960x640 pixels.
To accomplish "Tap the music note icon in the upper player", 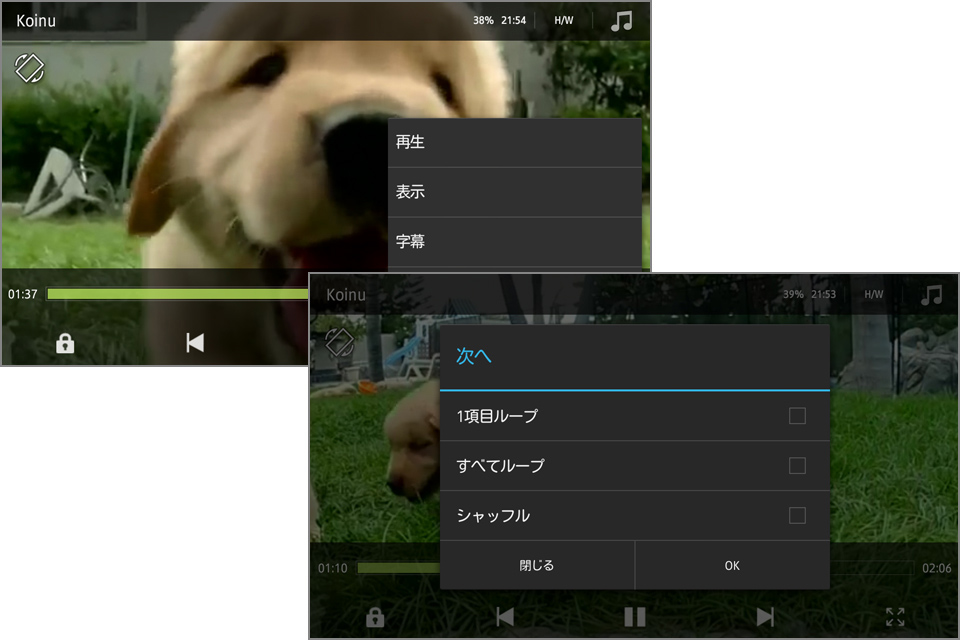I will (x=622, y=21).
